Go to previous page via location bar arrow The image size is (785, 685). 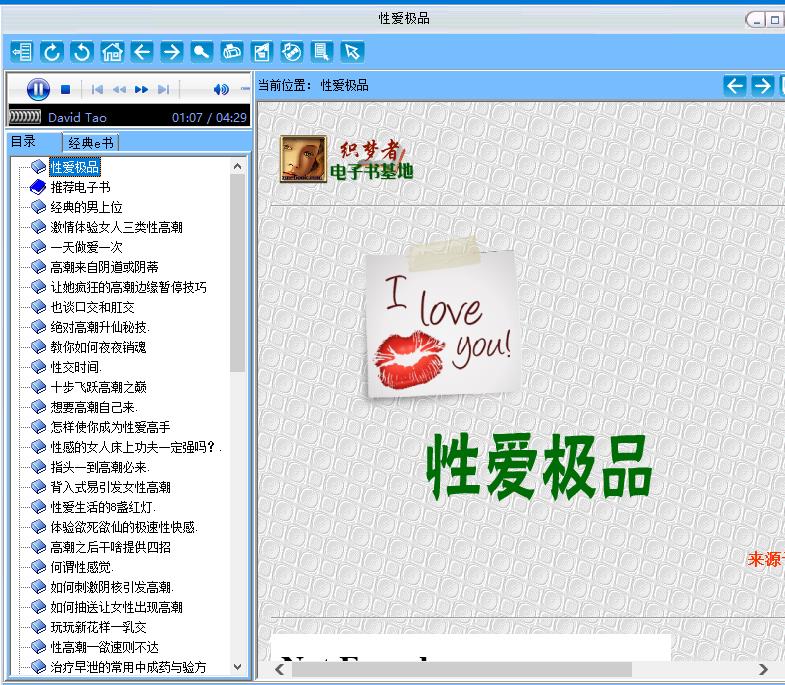[x=734, y=86]
